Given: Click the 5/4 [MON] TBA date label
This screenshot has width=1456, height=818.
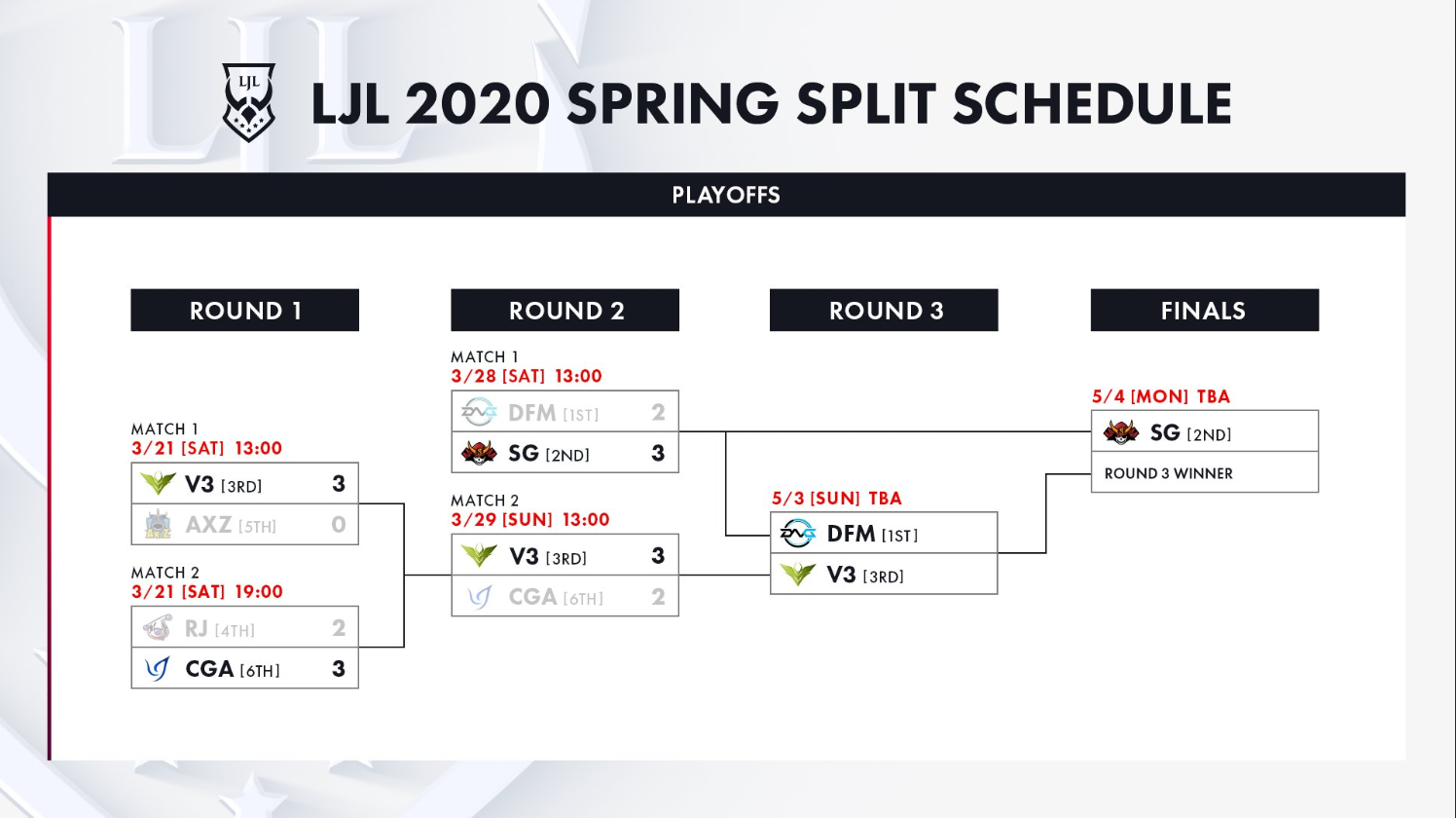Looking at the screenshot, I should pyautogui.click(x=1161, y=396).
